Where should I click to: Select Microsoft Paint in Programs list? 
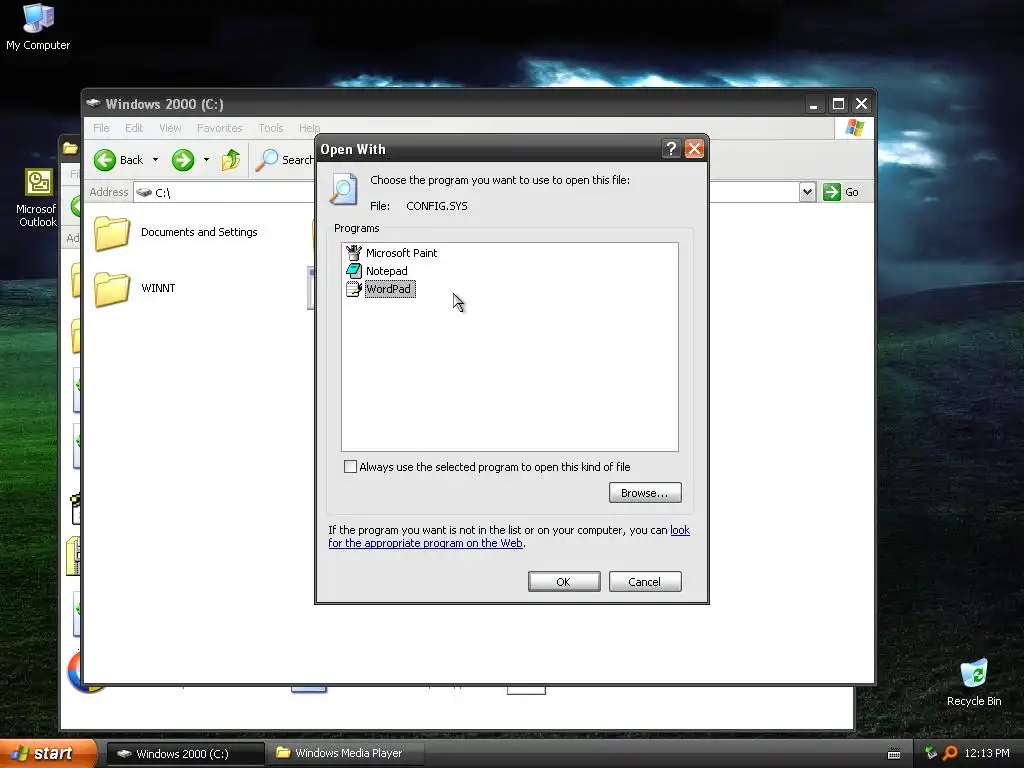(x=401, y=253)
